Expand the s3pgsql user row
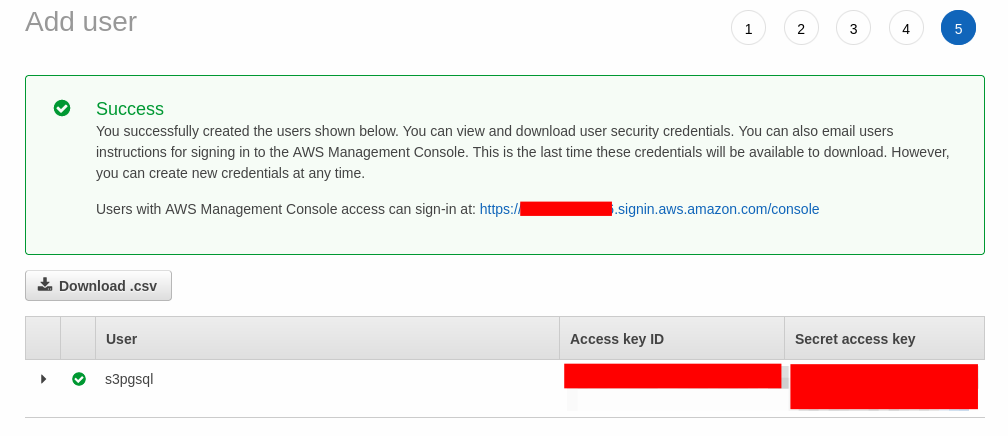Viewport: 1008px width, 436px height. point(43,379)
